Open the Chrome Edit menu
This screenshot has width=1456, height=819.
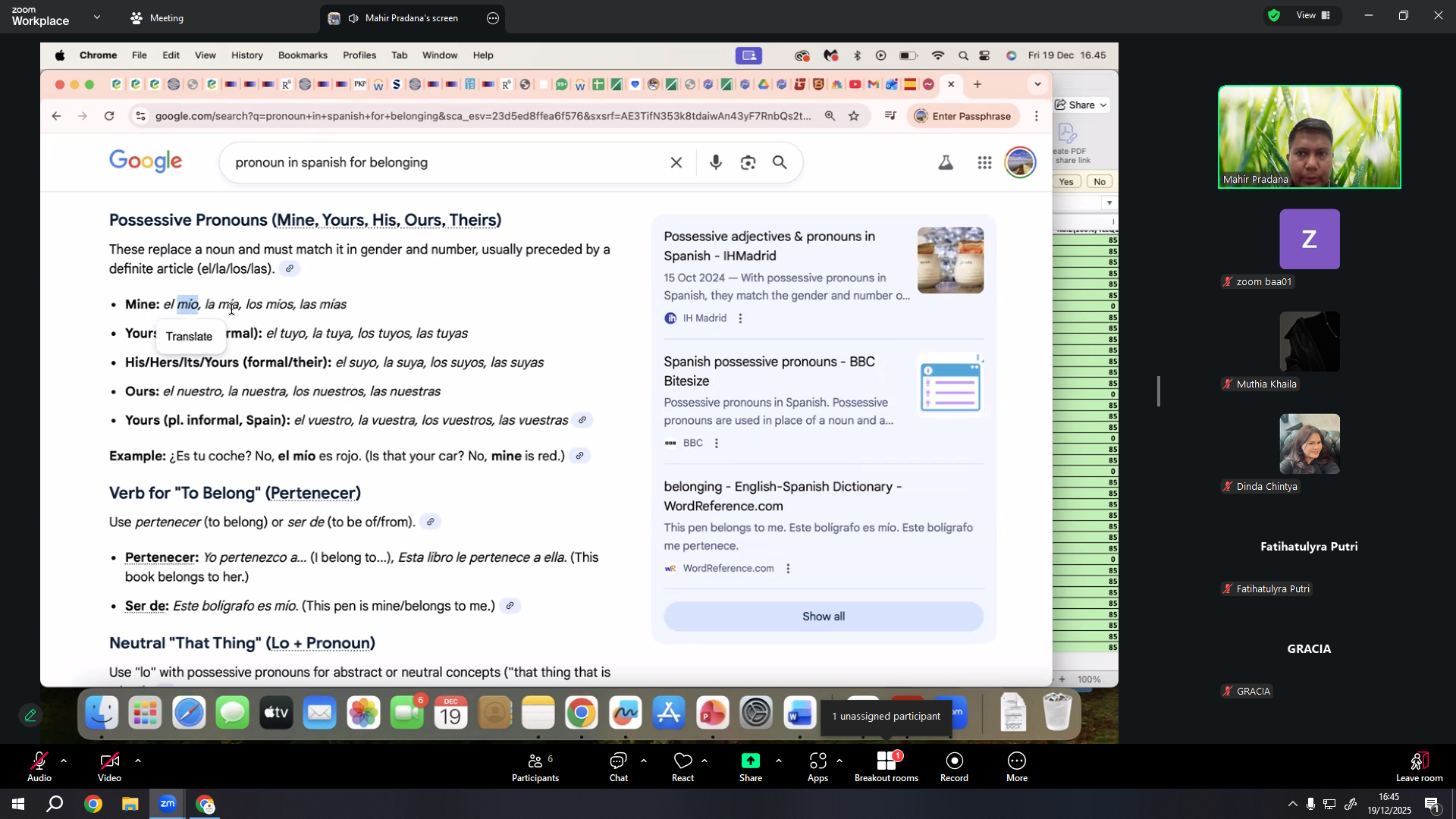pos(171,55)
